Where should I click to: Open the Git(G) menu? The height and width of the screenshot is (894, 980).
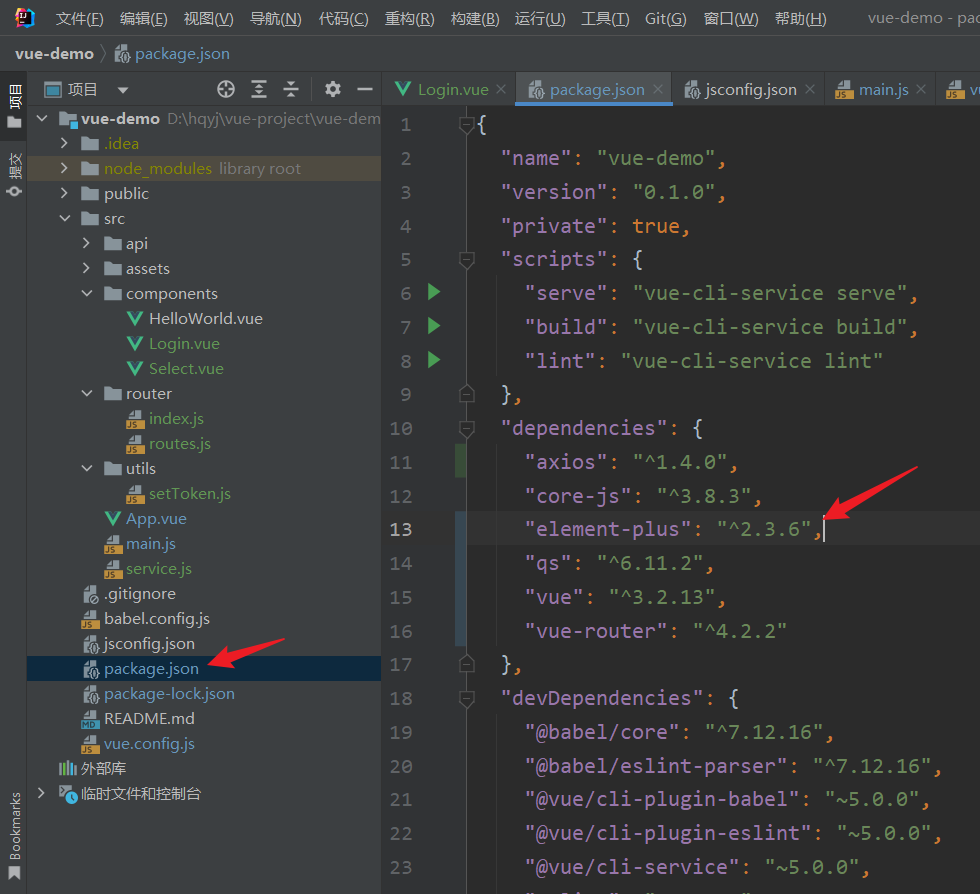click(x=665, y=19)
